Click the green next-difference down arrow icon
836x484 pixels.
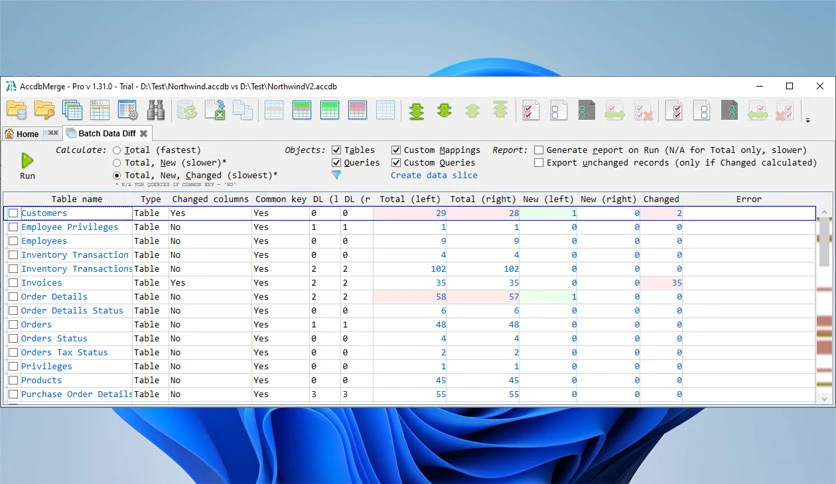pyautogui.click(x=444, y=110)
